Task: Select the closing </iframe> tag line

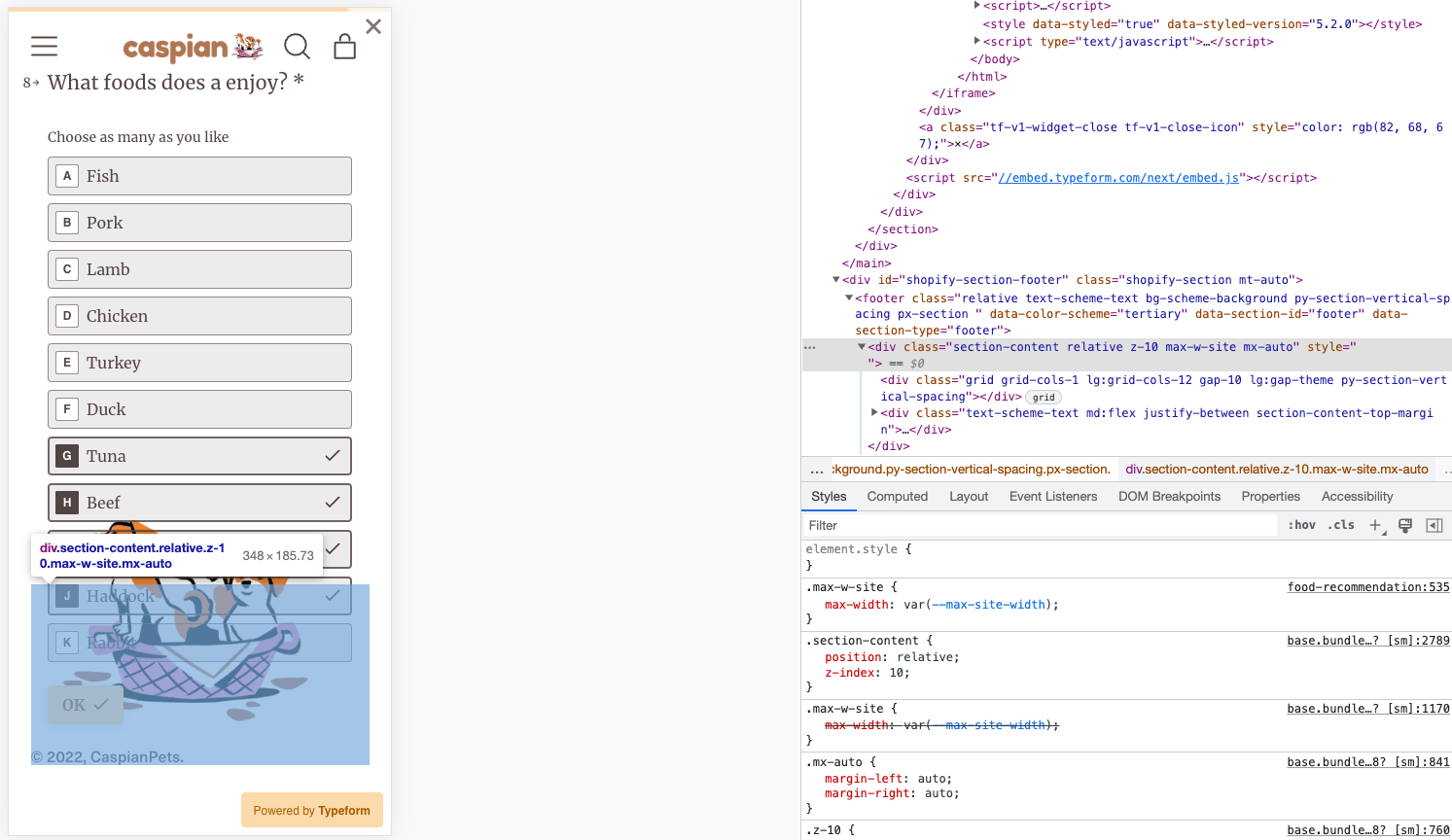Action: 963,93
